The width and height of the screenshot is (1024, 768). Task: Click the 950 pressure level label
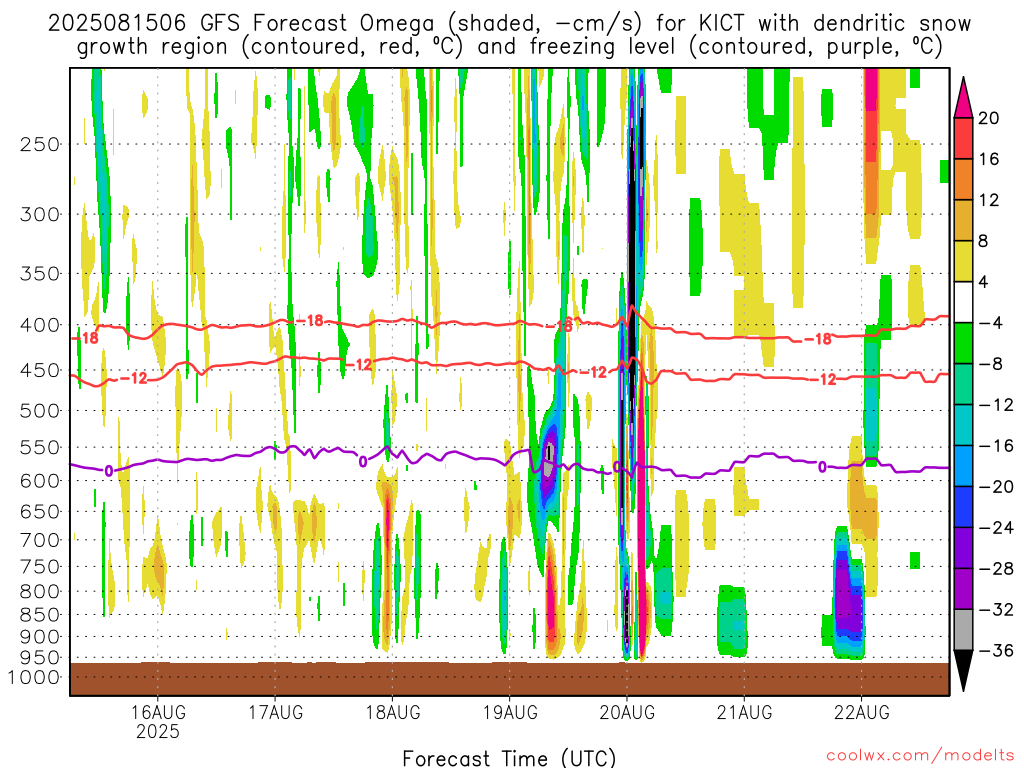click(x=40, y=658)
